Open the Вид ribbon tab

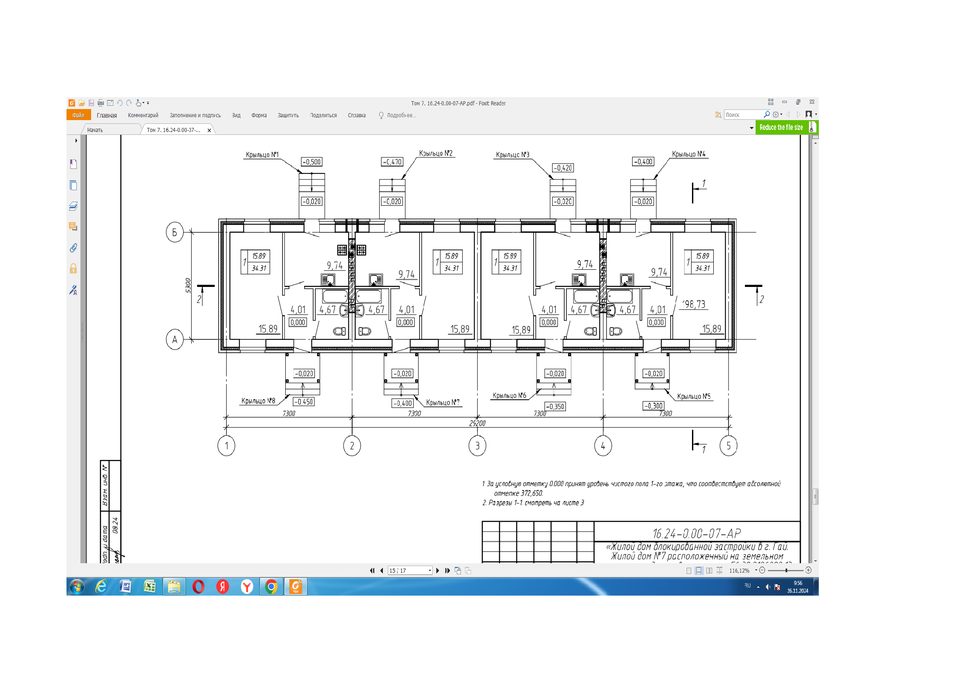pos(236,115)
